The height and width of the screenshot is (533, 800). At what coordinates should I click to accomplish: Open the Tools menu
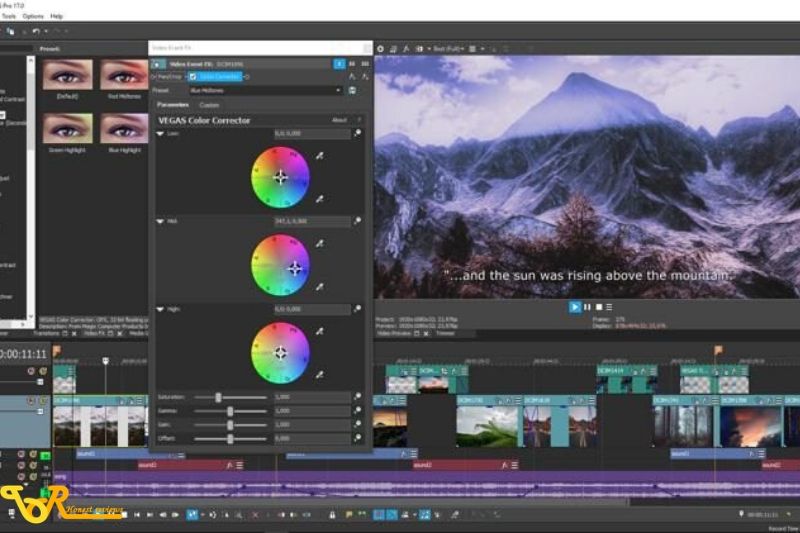tap(9, 16)
